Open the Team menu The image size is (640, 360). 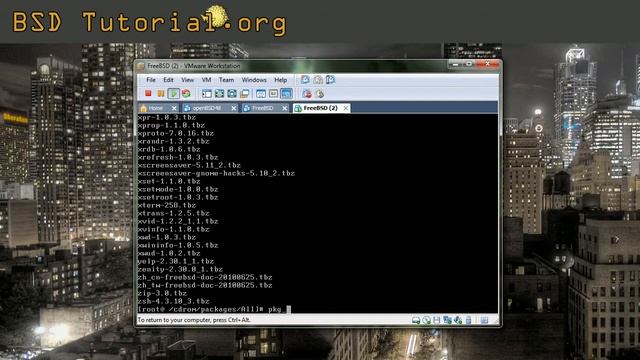click(x=226, y=80)
